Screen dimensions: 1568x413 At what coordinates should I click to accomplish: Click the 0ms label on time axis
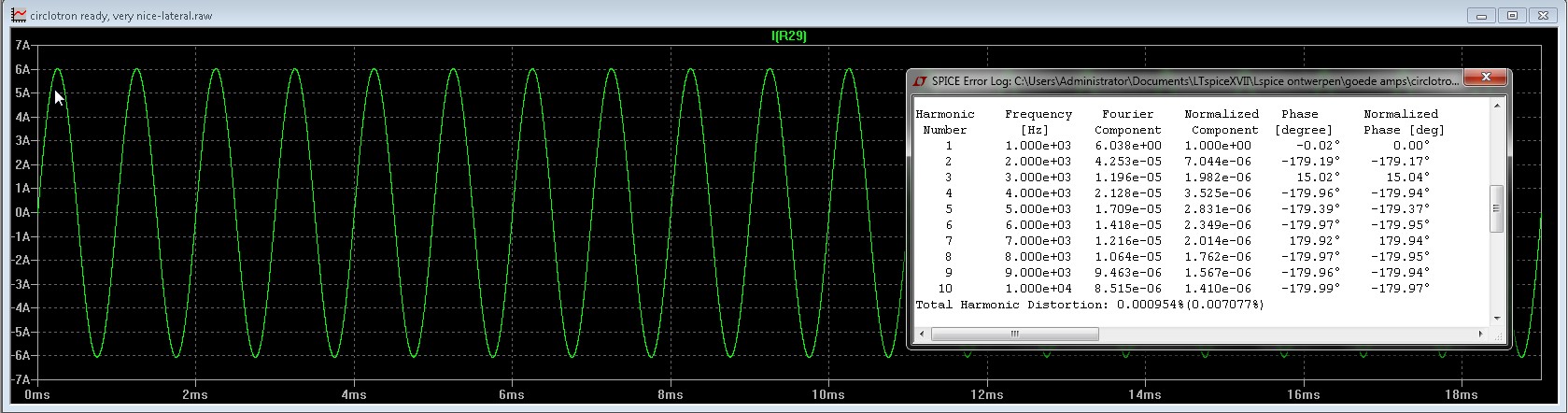pos(37,394)
